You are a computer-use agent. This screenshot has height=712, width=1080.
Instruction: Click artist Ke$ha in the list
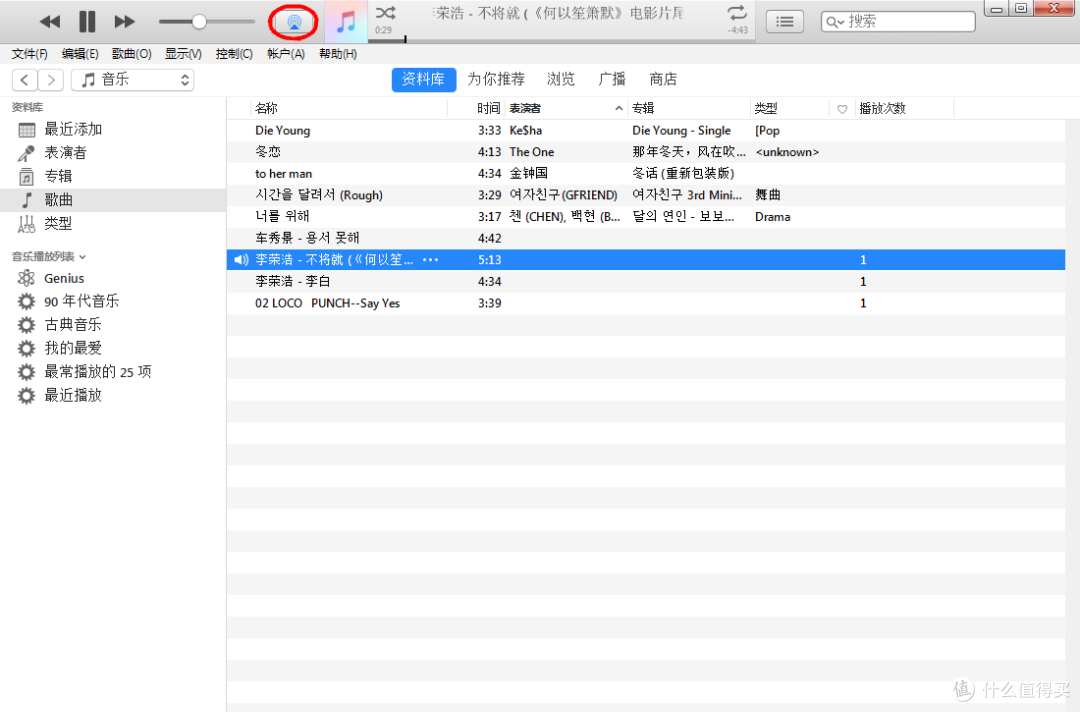[x=526, y=130]
